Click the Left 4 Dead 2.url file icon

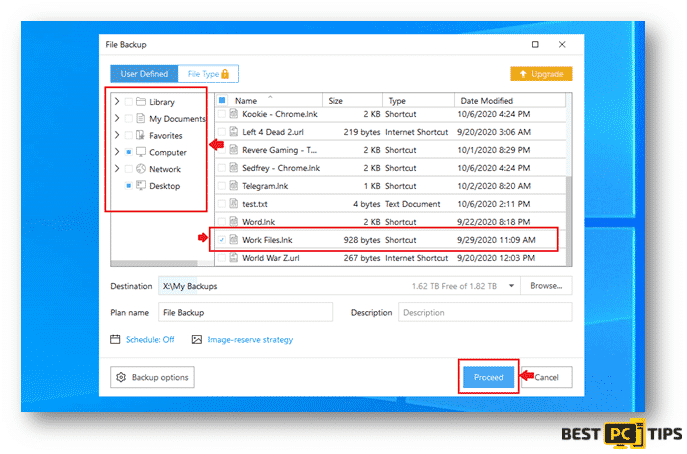click(234, 132)
